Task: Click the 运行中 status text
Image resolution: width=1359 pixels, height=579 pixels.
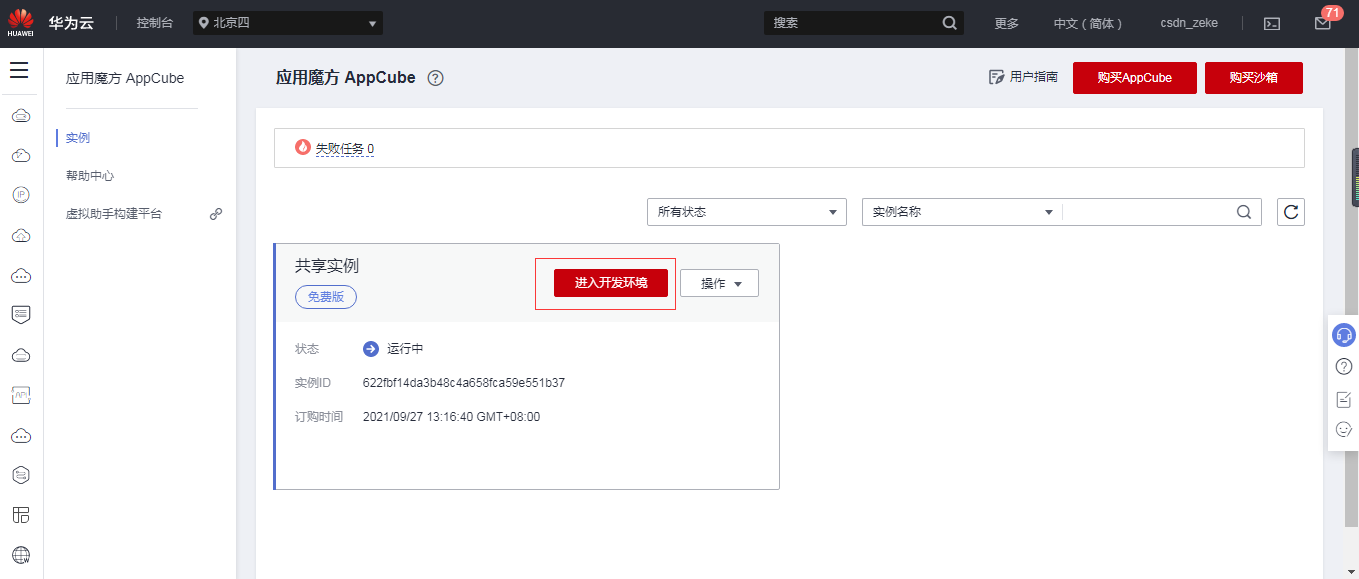Action: point(405,349)
